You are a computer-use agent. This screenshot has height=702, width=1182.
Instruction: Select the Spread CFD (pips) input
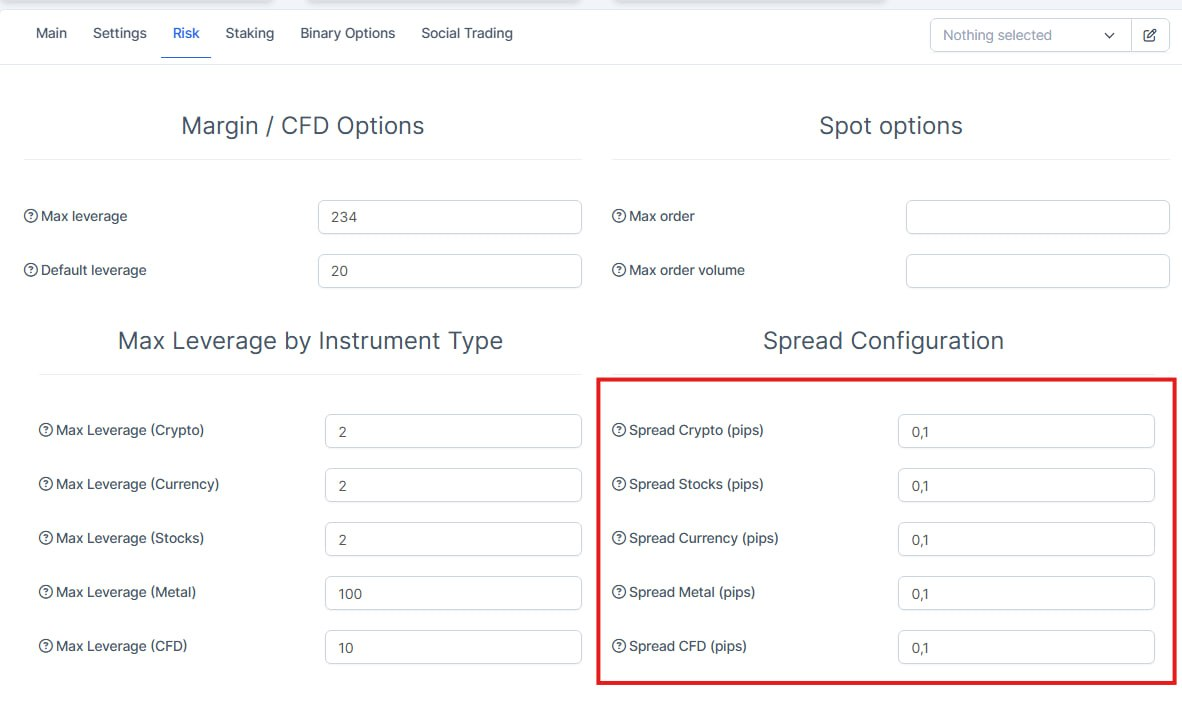click(x=1026, y=647)
